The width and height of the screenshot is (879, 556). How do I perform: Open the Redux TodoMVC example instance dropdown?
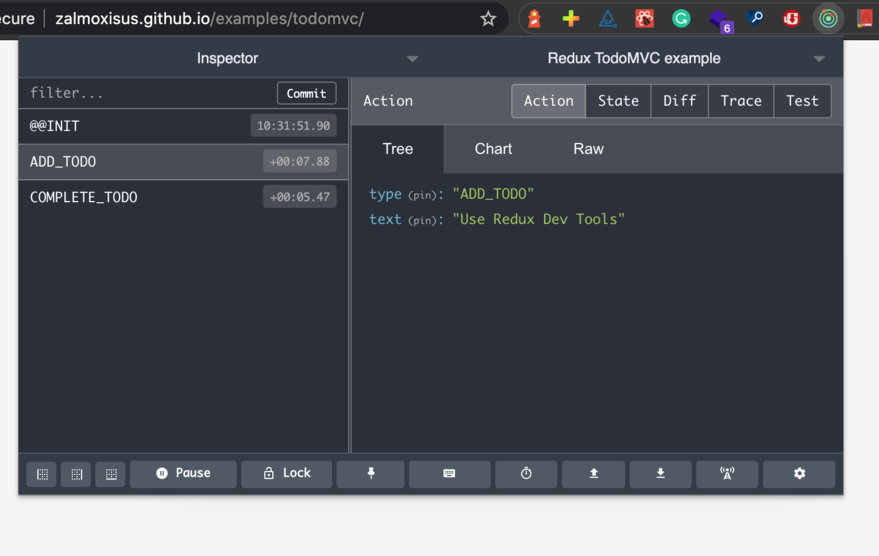[x=634, y=58]
